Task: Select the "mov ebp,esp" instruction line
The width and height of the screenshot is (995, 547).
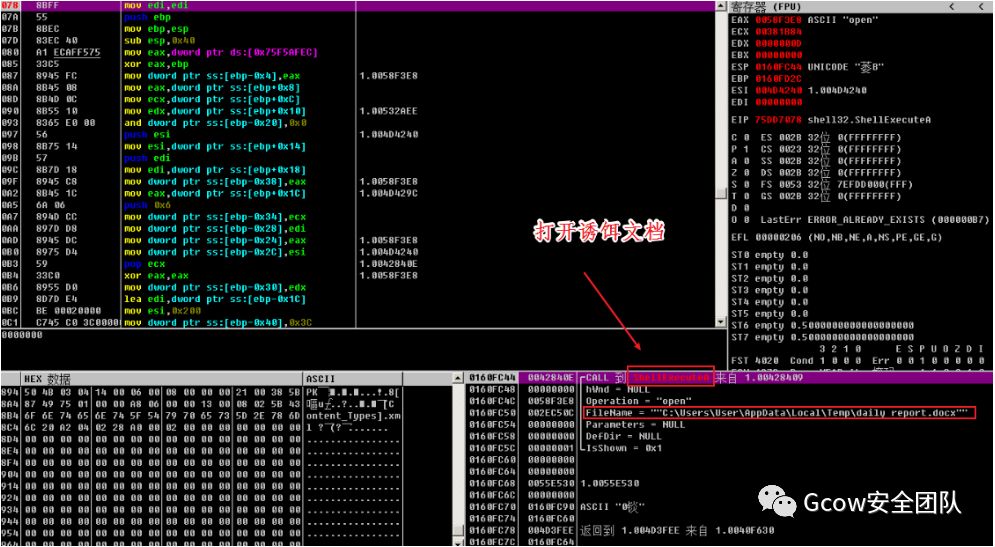Action: click(156, 29)
